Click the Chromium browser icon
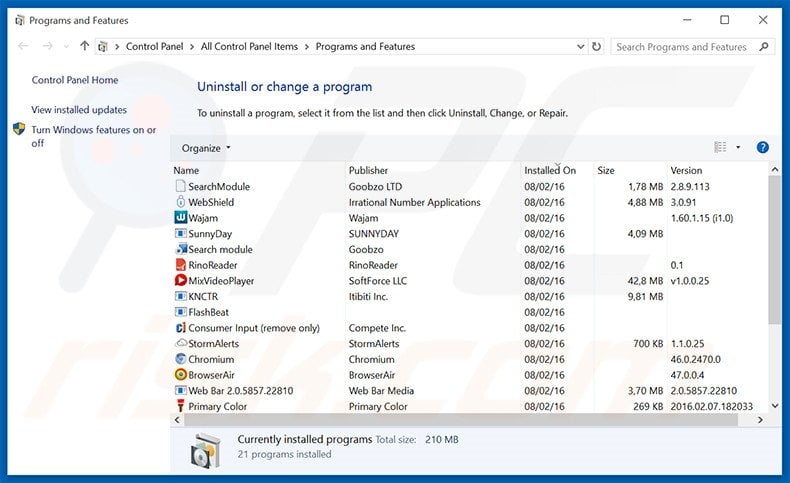Screen dimensions: 790x483 [180, 359]
